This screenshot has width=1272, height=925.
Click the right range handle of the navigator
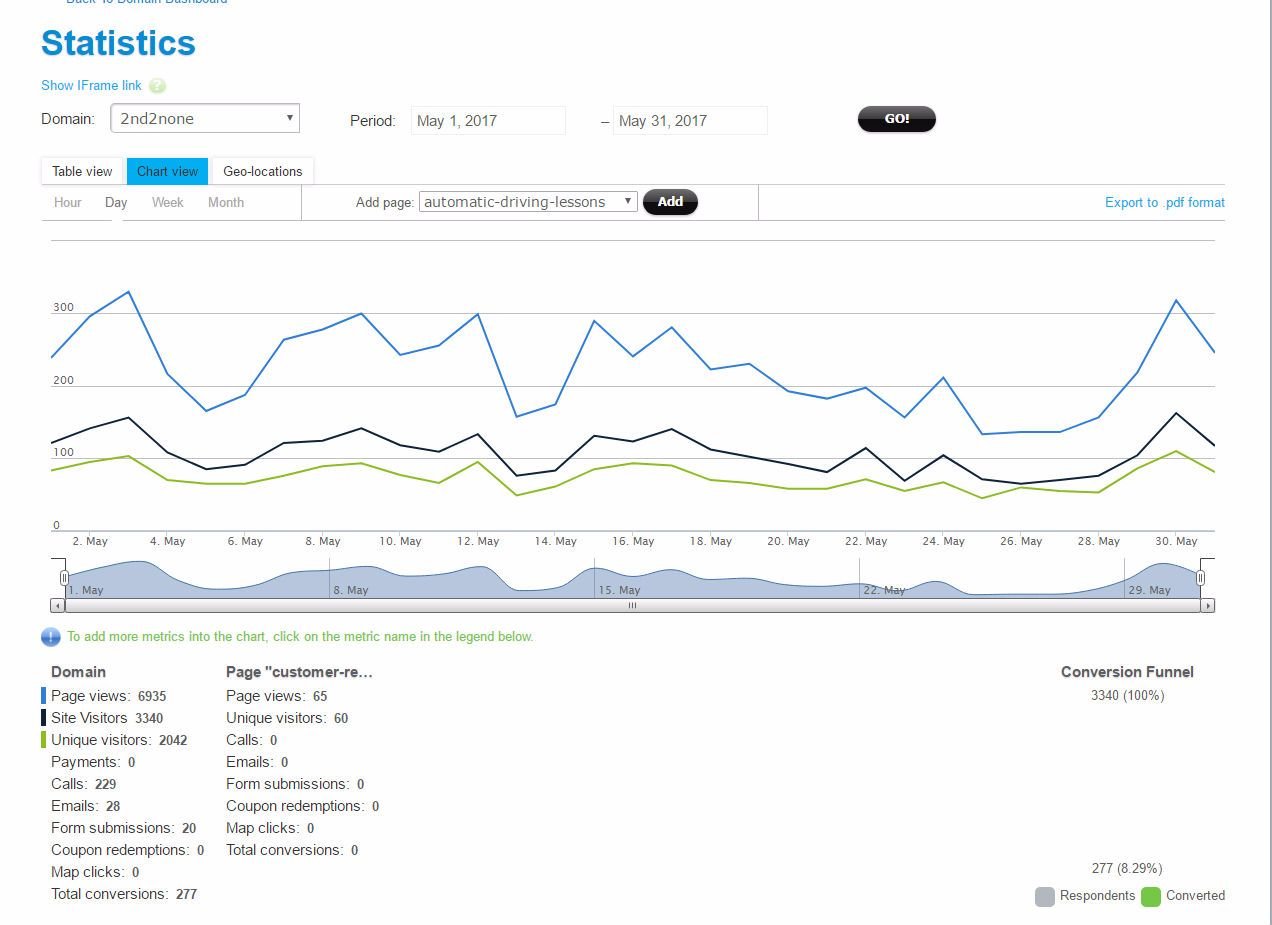click(1201, 578)
